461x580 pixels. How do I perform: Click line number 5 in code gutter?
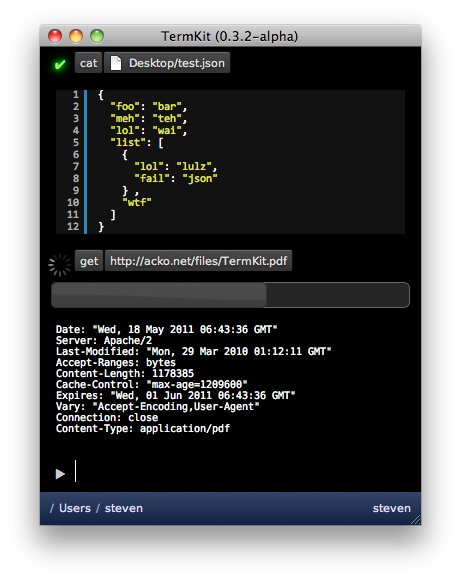click(x=76, y=142)
